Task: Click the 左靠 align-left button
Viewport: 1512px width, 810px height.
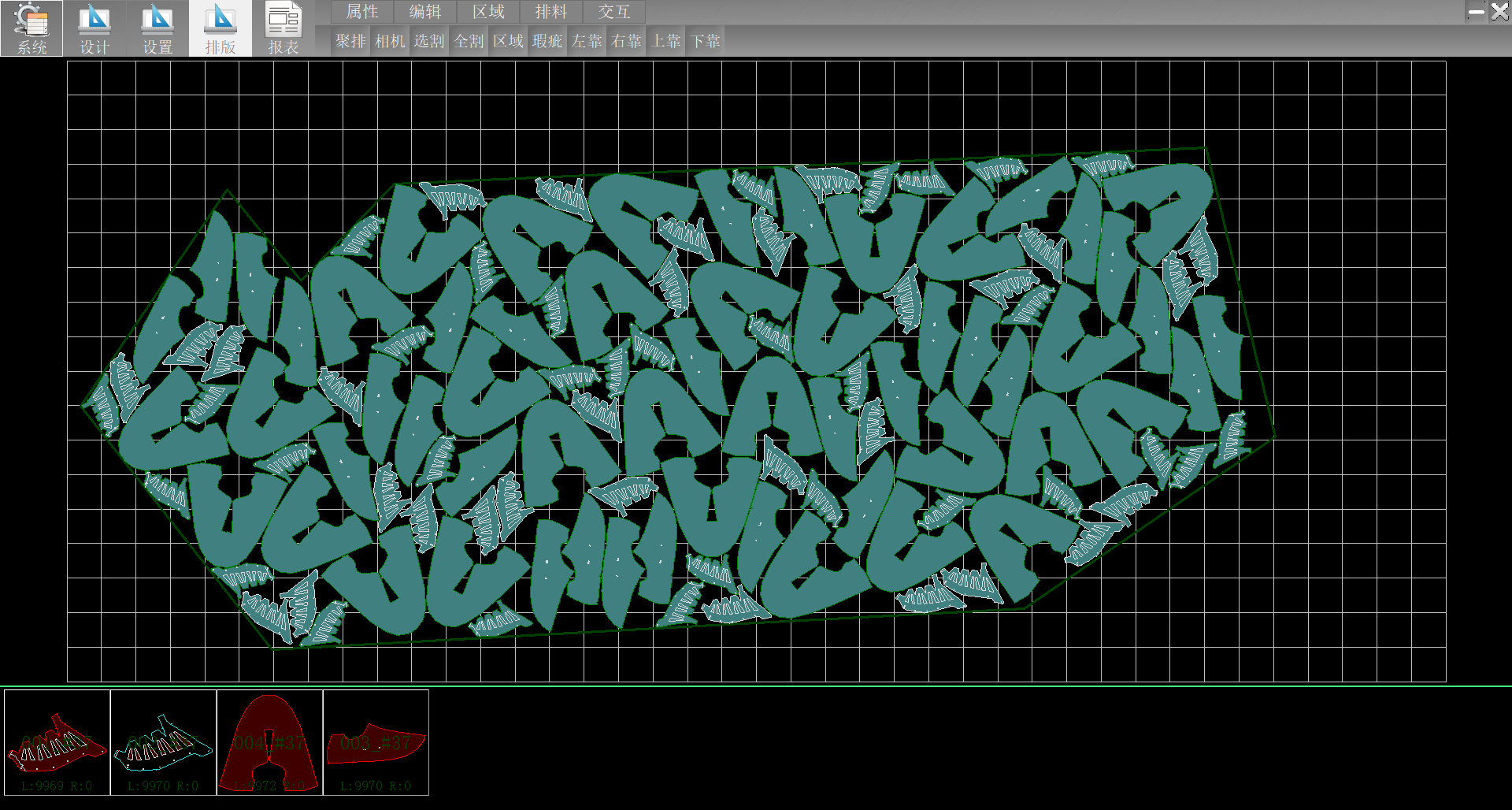Action: pos(587,41)
